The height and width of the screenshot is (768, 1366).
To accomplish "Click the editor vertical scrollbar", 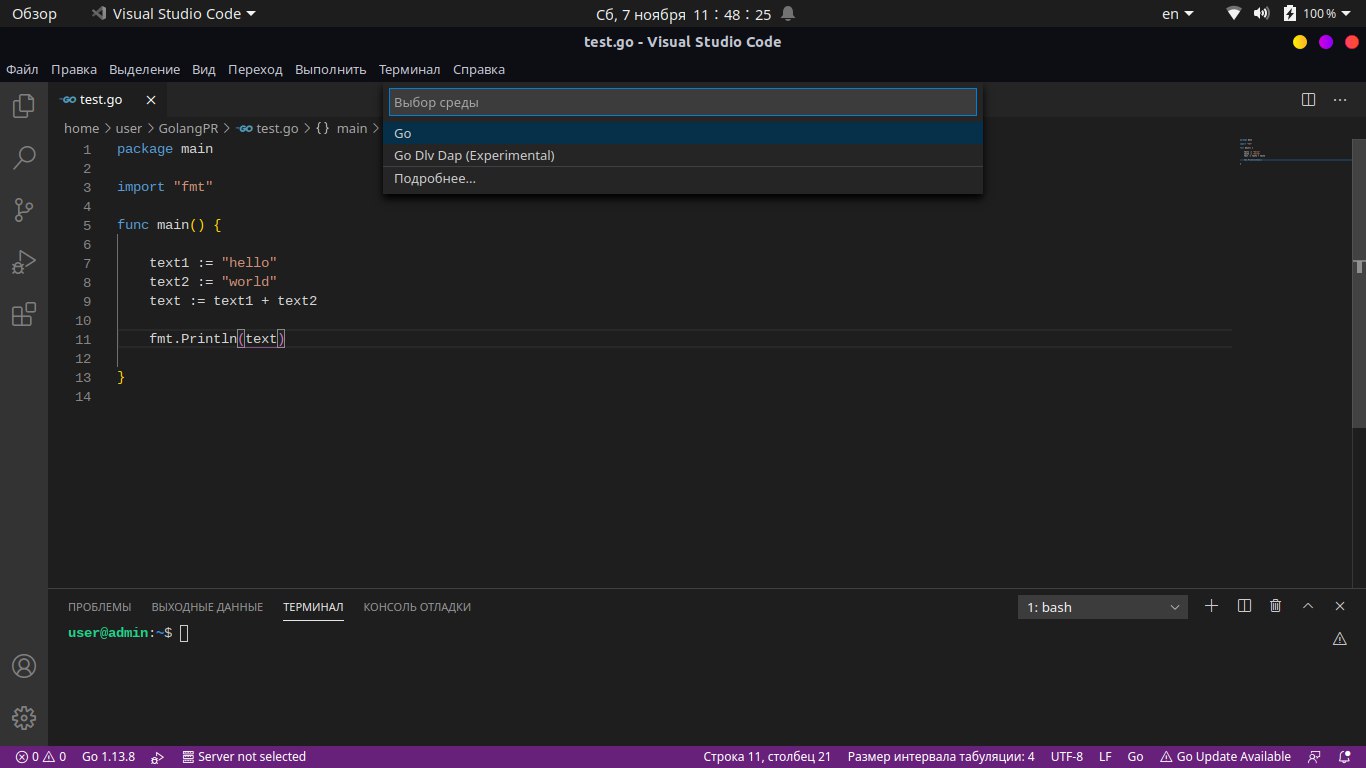I will click(x=1359, y=283).
